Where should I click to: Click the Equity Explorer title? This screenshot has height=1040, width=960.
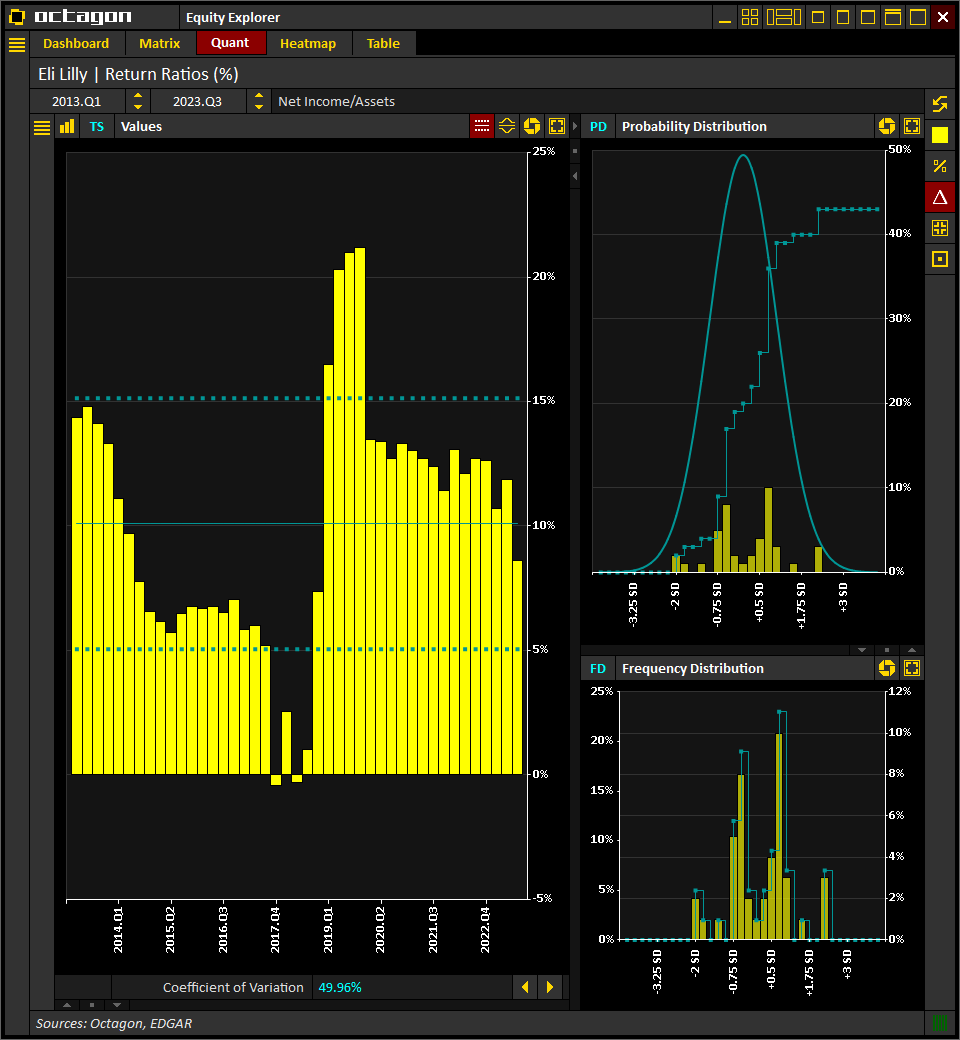tap(233, 17)
